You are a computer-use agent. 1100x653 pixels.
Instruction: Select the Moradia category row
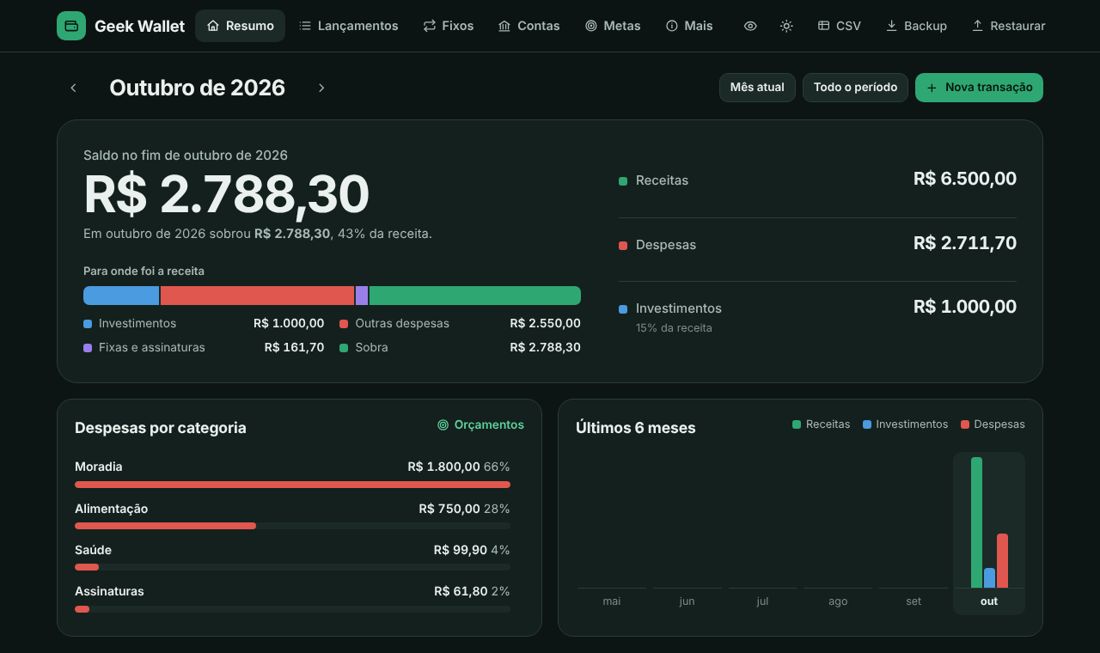[293, 473]
